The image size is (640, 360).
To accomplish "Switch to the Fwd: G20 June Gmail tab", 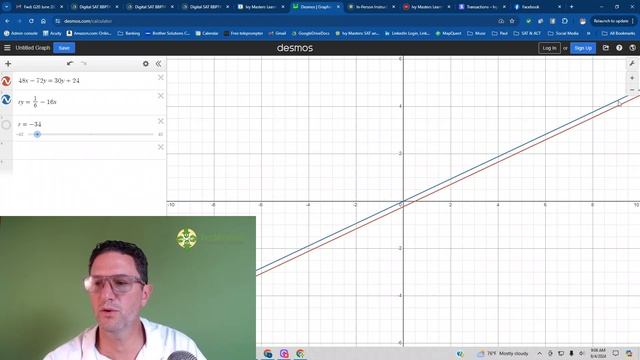I will [x=39, y=7].
